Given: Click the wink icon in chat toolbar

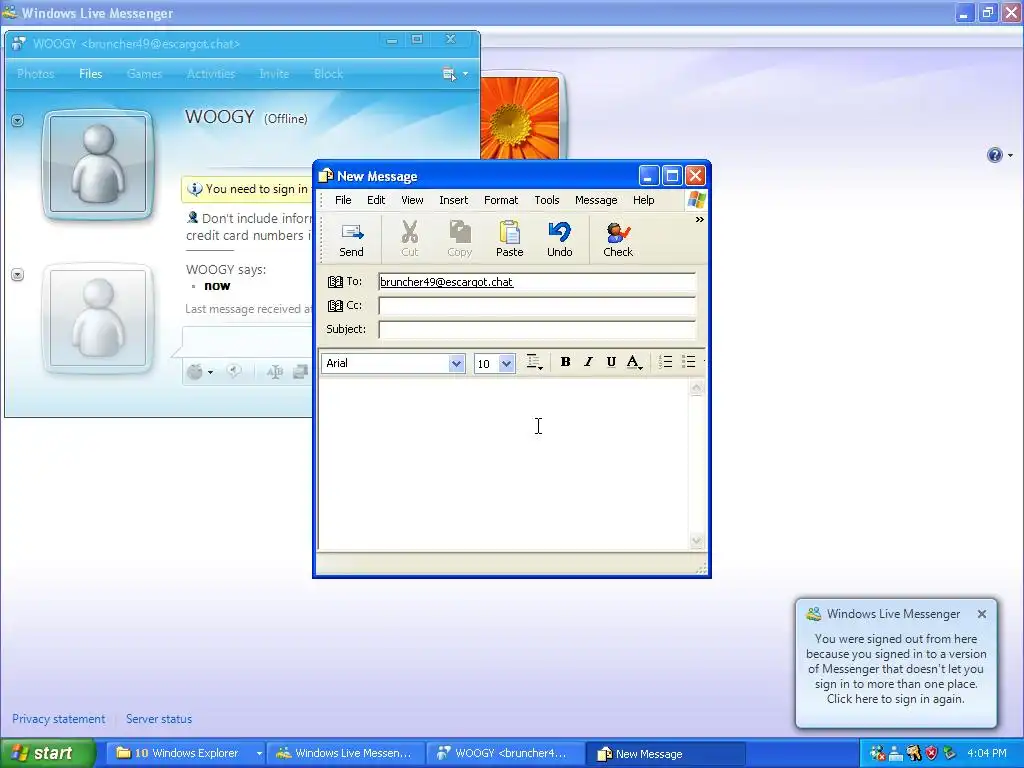Looking at the screenshot, I should (234, 372).
